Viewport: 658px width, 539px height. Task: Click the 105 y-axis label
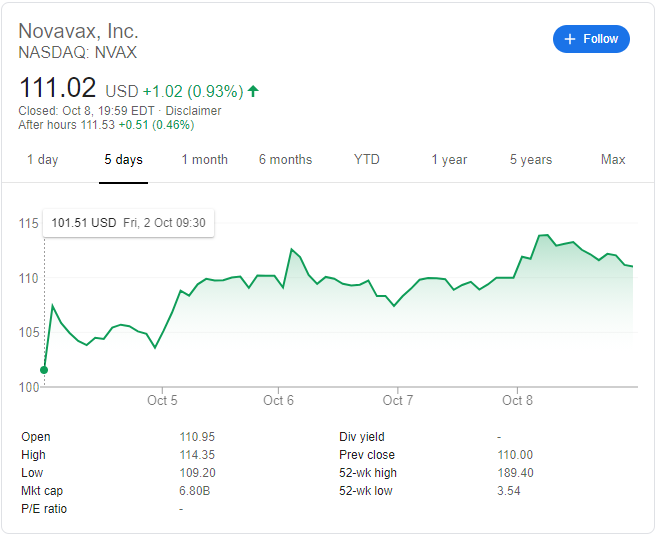pos(29,332)
